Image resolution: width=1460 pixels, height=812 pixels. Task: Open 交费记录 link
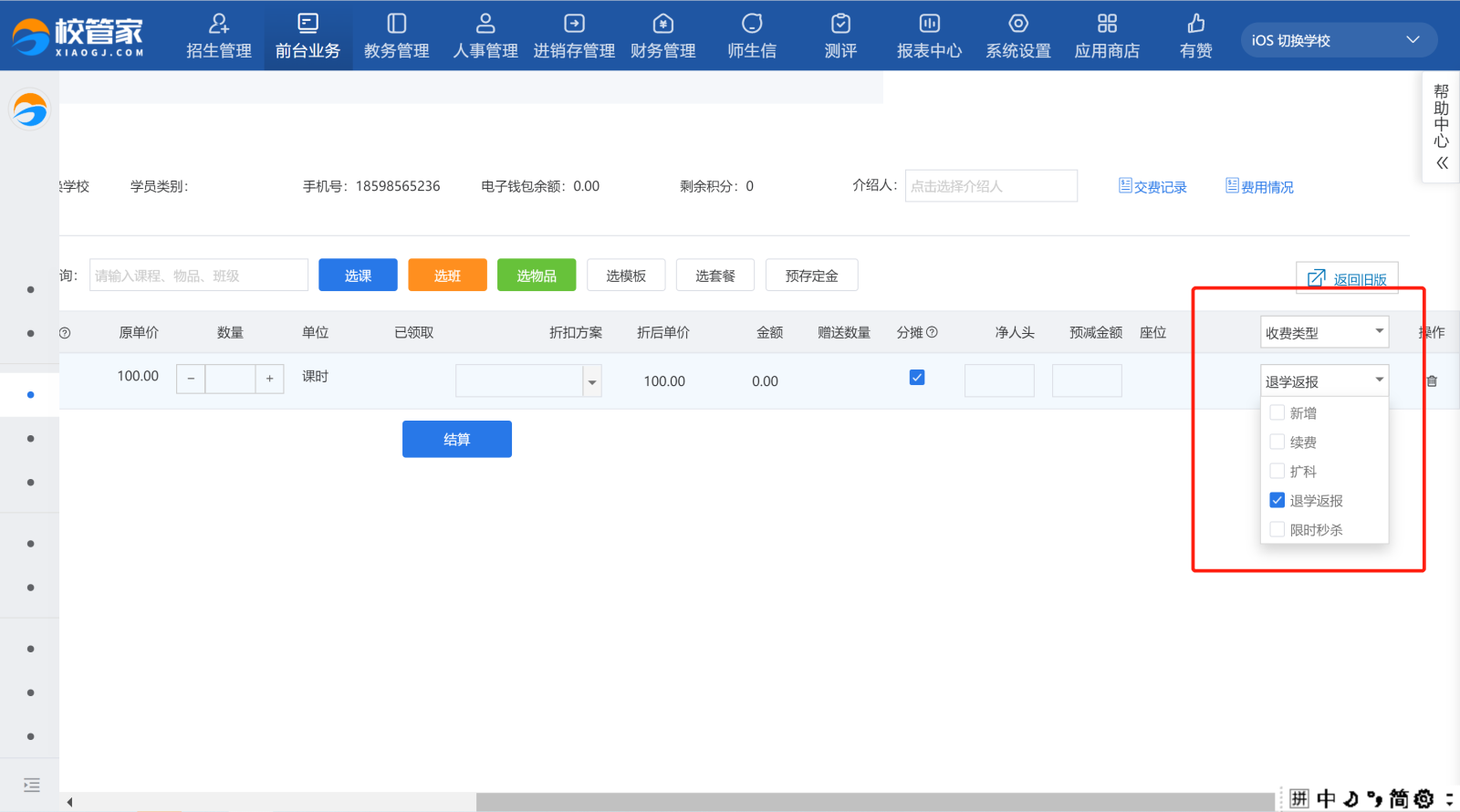(x=1152, y=186)
